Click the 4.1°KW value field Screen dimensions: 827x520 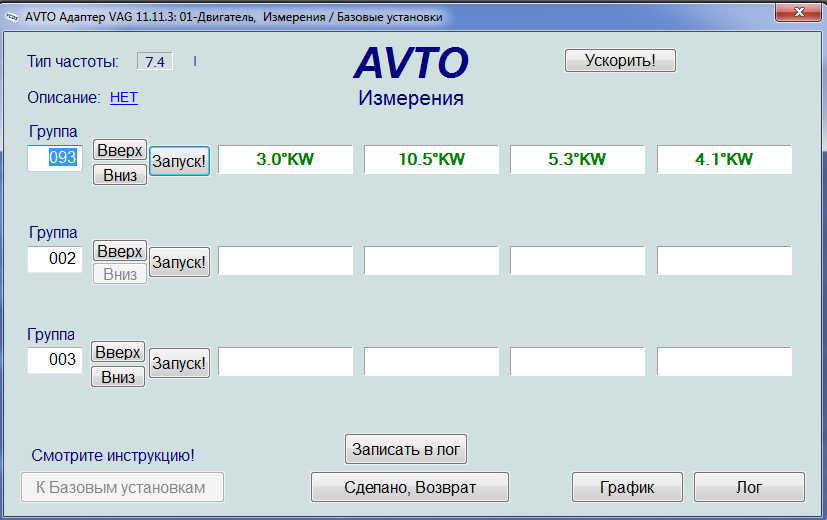(724, 159)
